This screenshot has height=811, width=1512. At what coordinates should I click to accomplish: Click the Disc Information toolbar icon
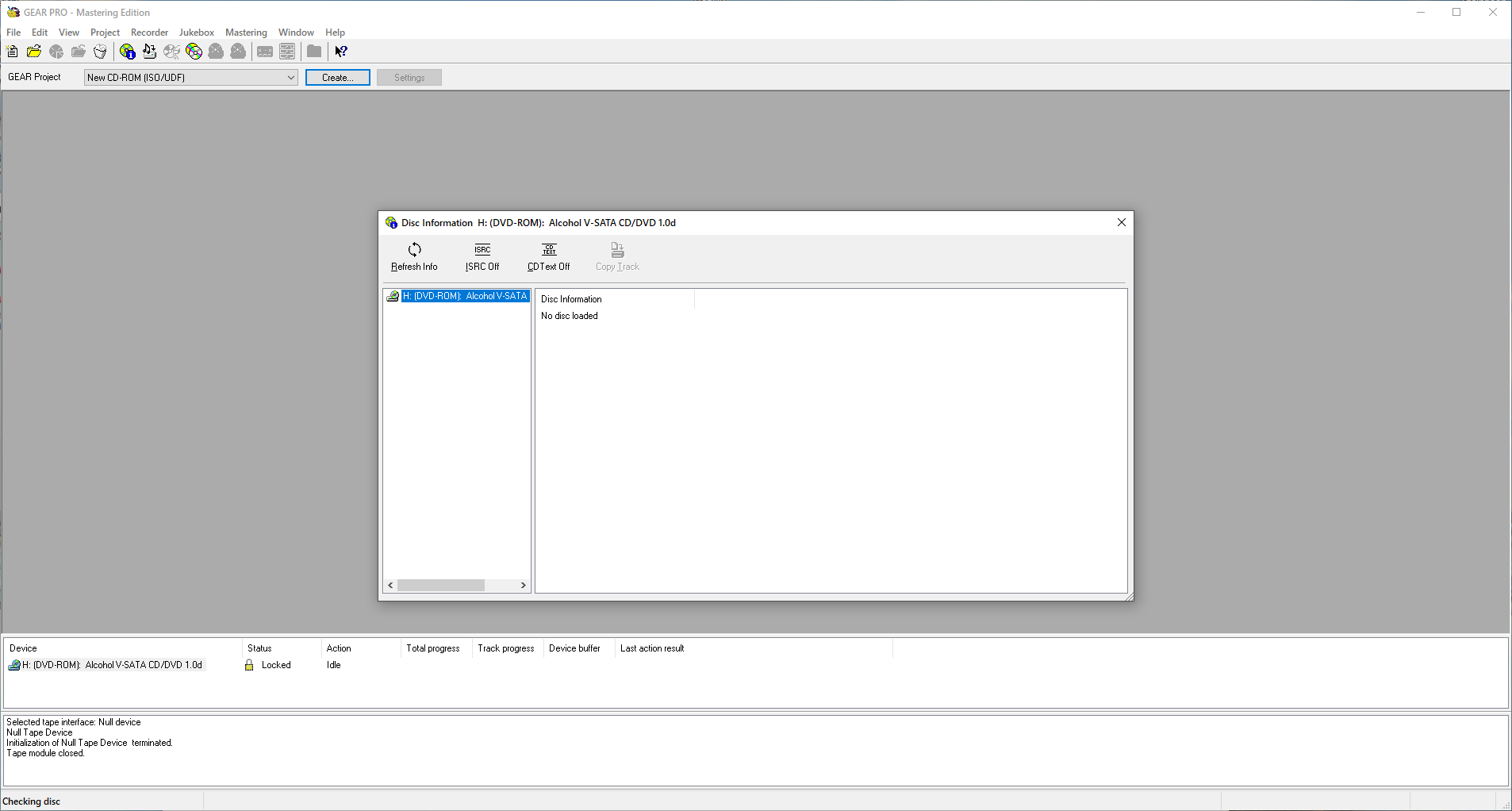(x=128, y=52)
